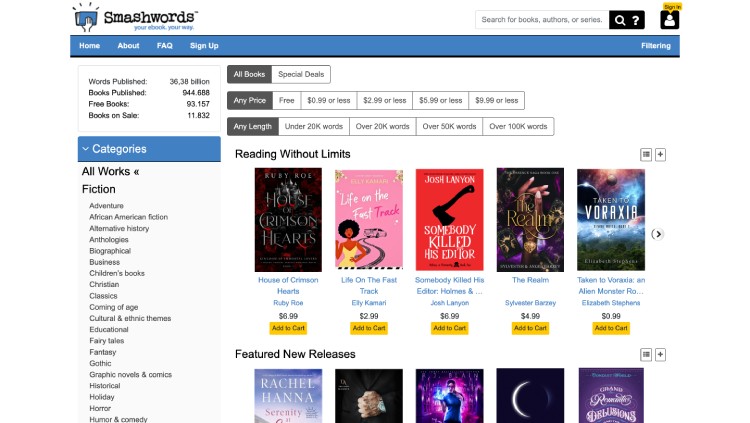Select the Free price filter
This screenshot has width=750, height=423.
click(x=287, y=100)
